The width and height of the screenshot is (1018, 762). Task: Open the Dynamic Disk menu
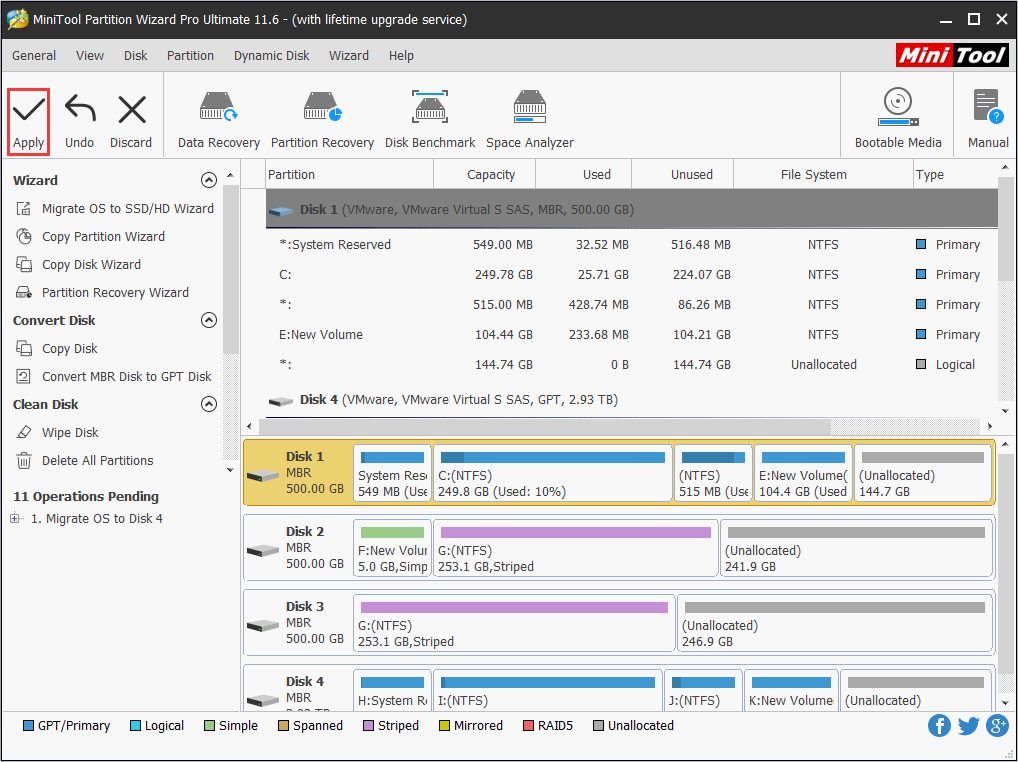(271, 55)
